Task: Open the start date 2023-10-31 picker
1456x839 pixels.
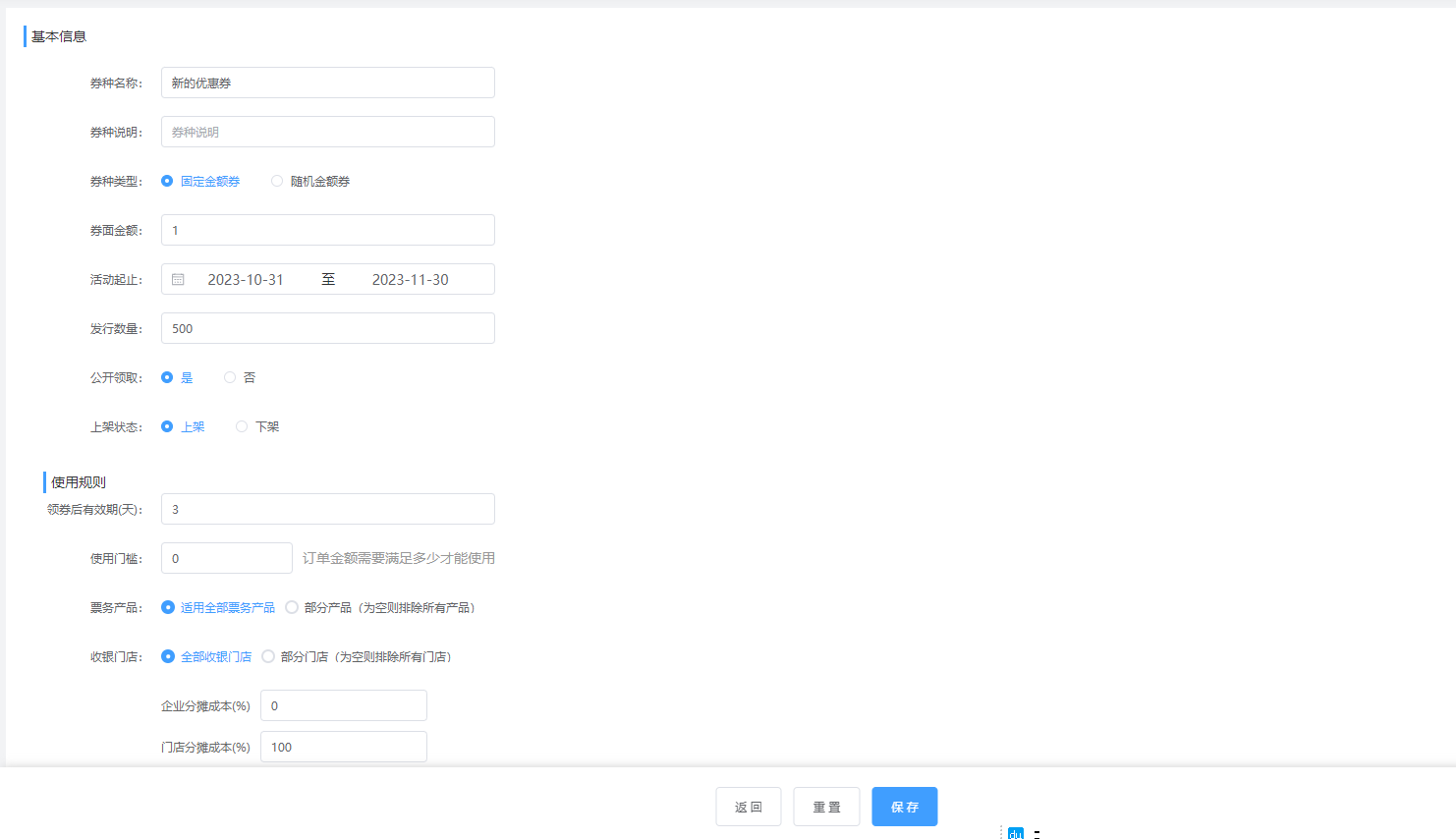Action: pyautogui.click(x=246, y=280)
